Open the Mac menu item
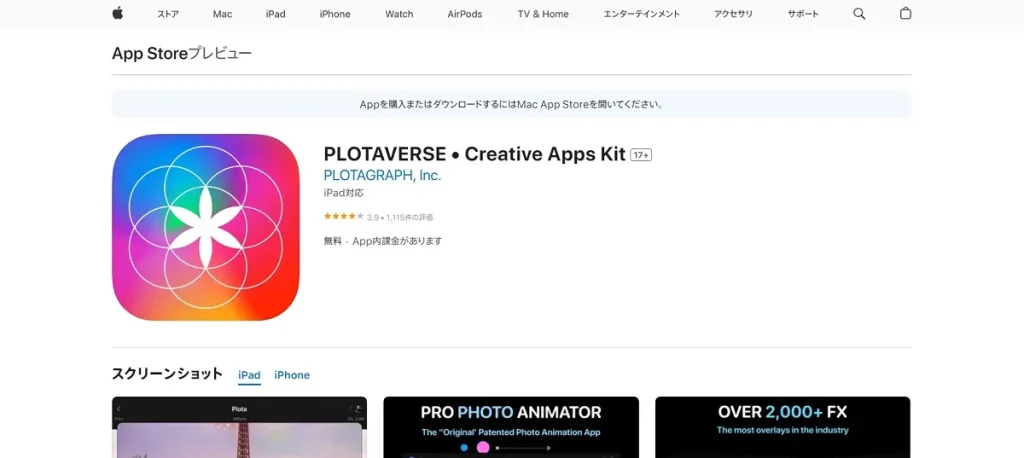The image size is (1024, 458). 222,14
